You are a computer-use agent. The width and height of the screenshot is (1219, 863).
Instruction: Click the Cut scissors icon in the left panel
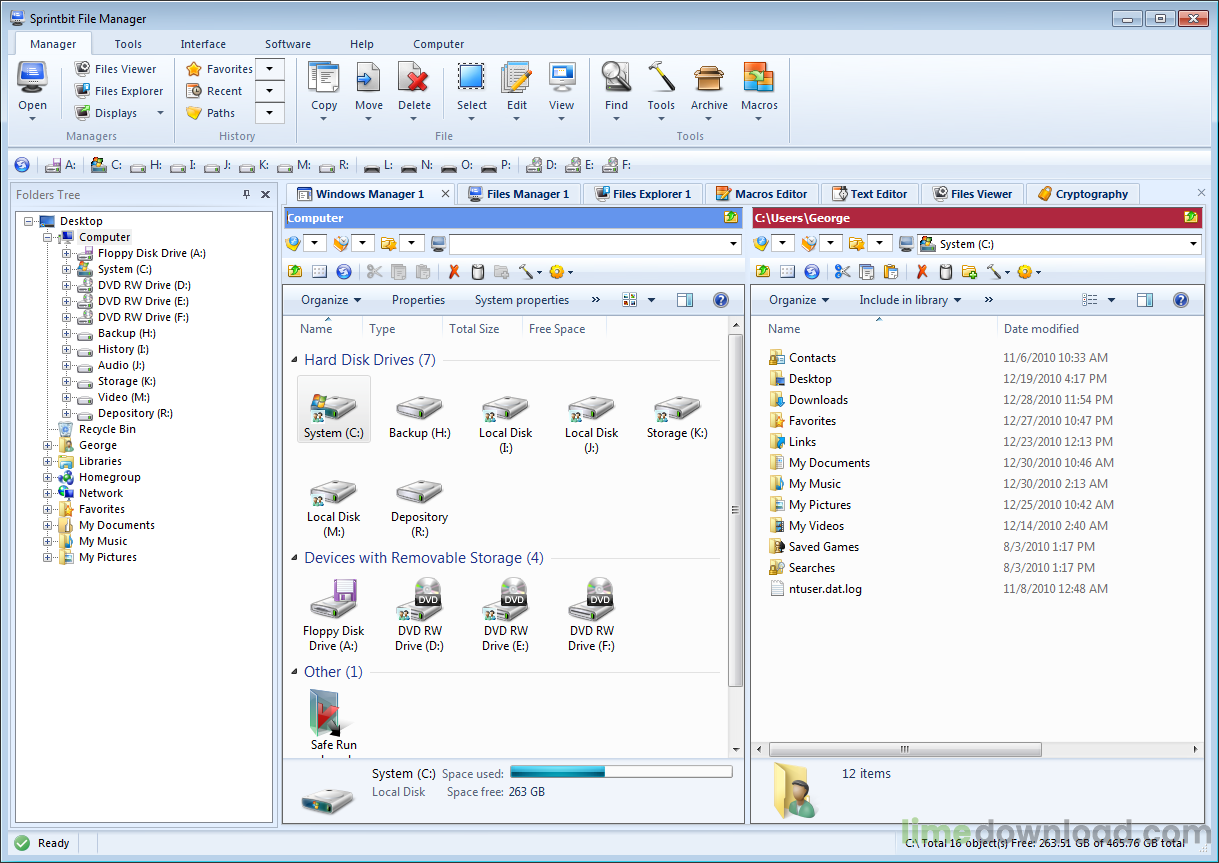375,271
